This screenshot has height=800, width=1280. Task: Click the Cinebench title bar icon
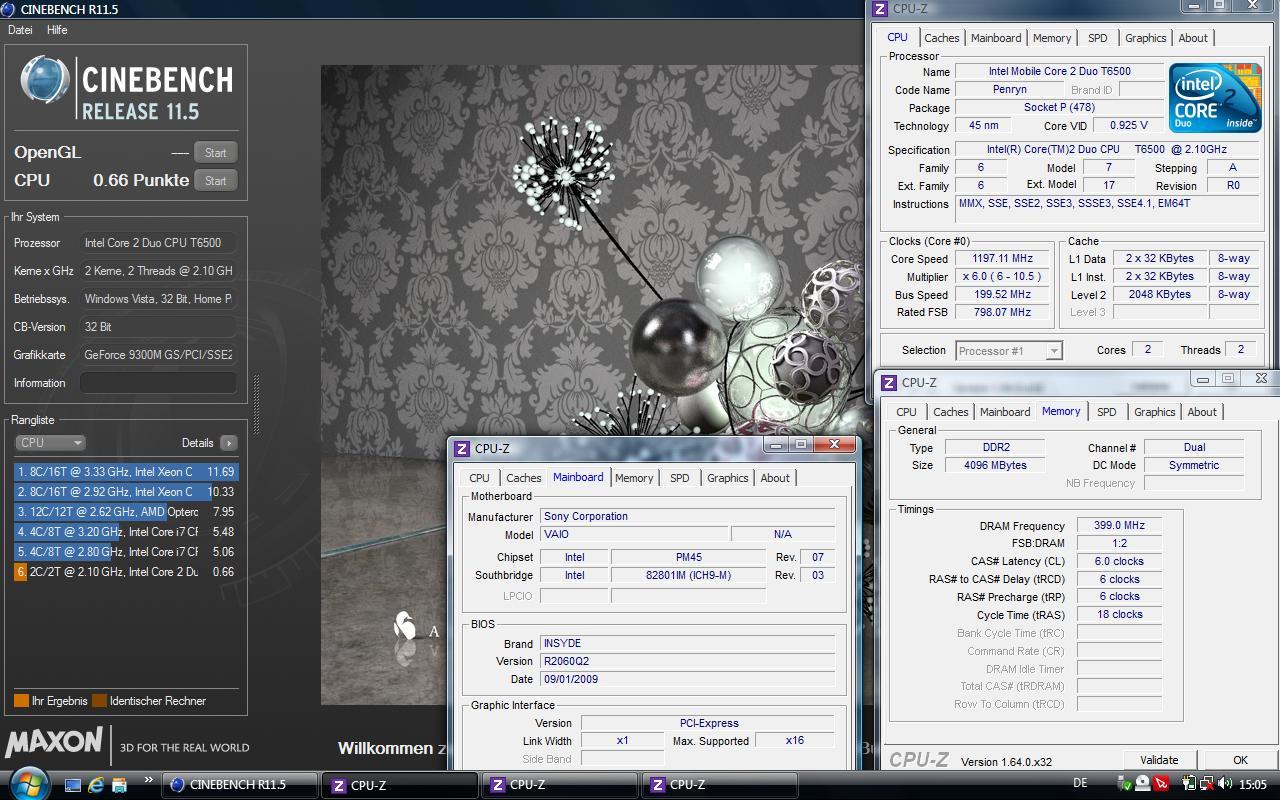click(9, 9)
